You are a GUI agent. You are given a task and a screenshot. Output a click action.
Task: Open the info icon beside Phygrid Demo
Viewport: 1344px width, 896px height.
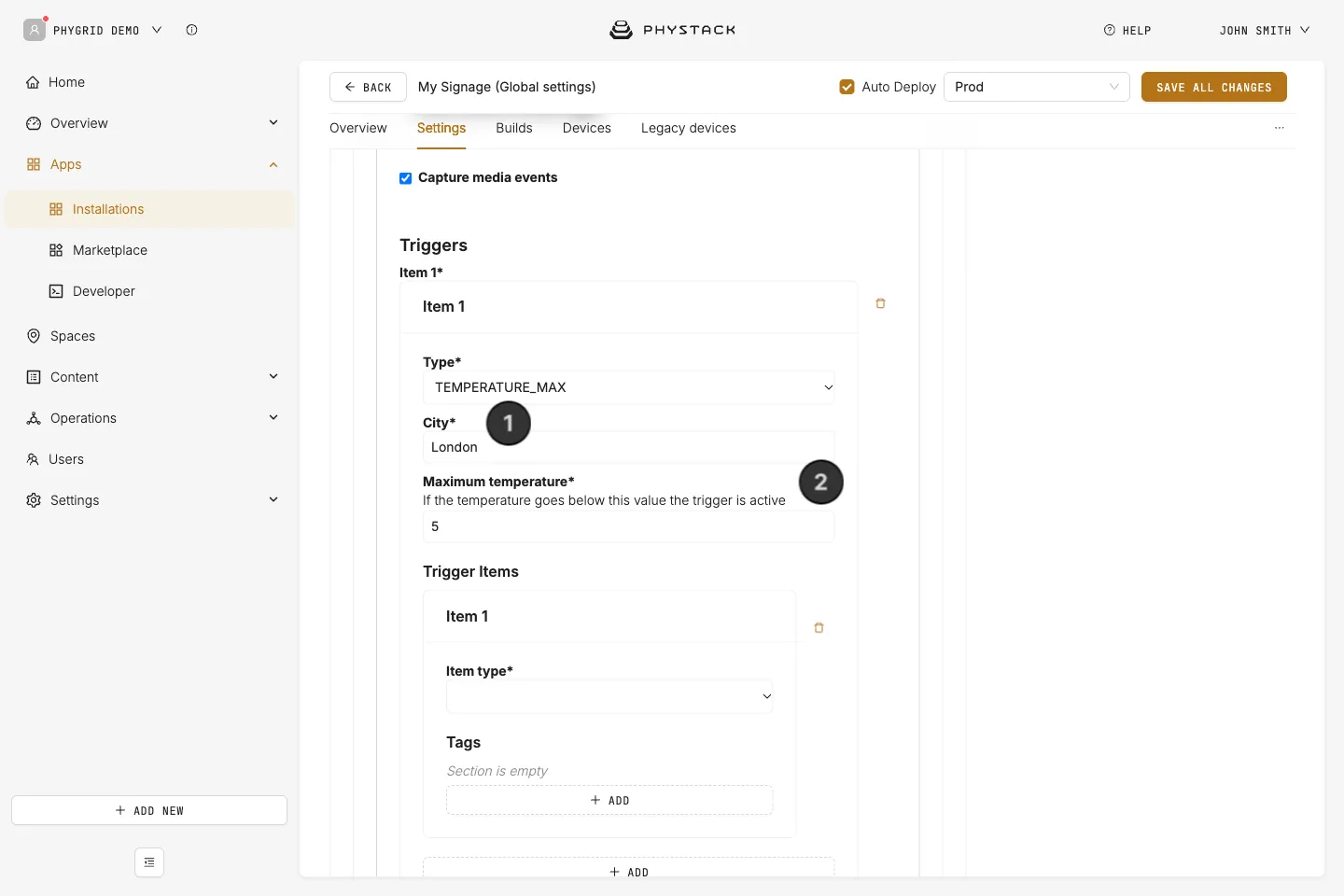click(191, 30)
